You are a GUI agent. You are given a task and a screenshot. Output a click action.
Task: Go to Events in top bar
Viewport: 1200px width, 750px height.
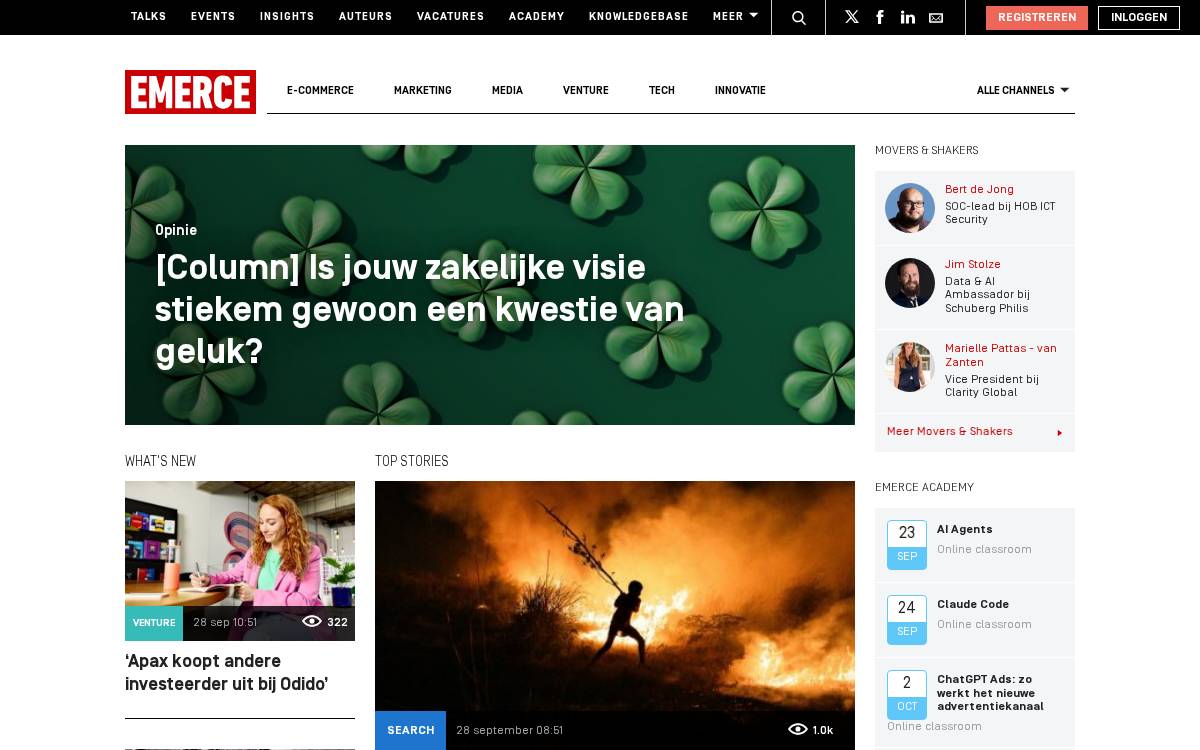[x=213, y=17]
